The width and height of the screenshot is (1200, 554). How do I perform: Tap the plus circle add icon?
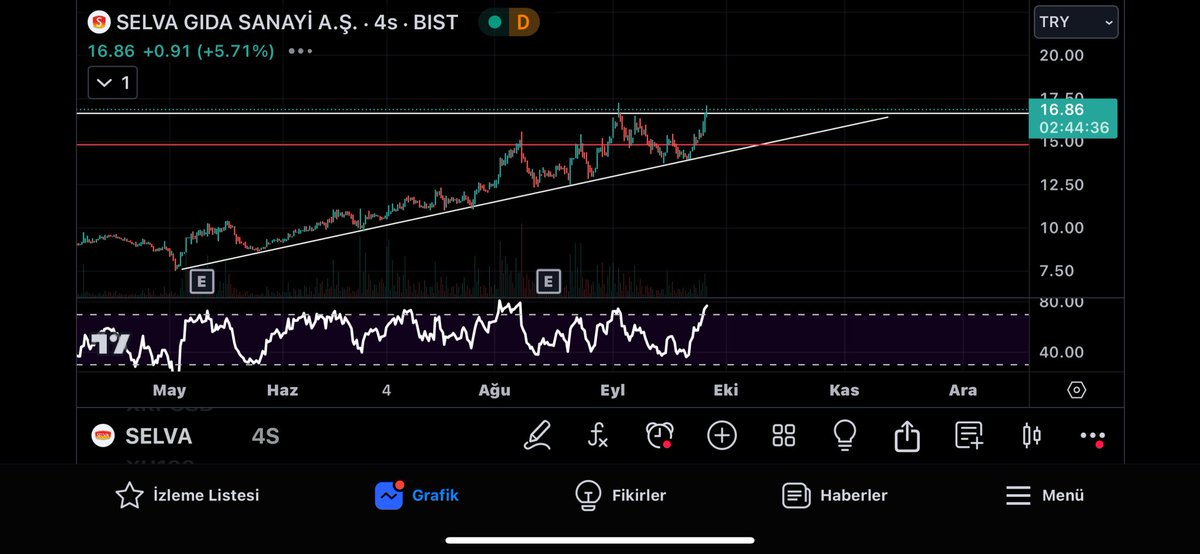(721, 435)
